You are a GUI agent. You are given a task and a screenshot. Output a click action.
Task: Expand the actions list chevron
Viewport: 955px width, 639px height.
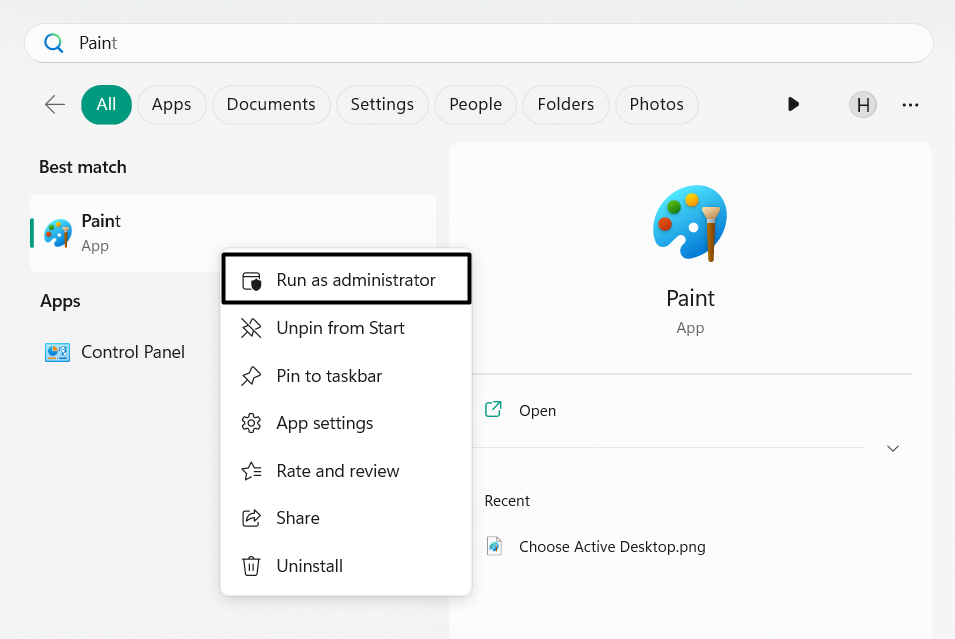point(893,448)
